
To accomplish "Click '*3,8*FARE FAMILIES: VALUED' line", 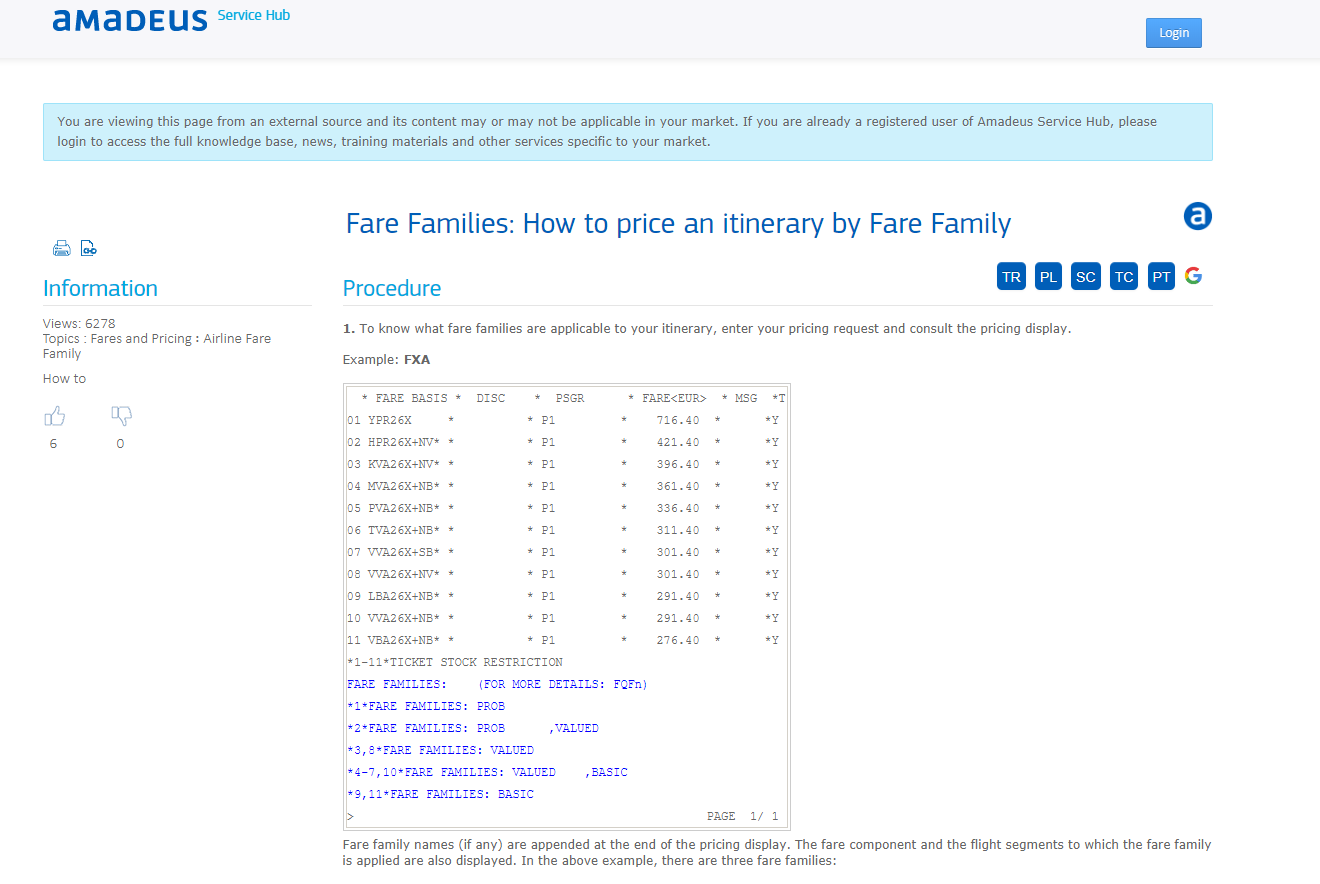I will pos(440,750).
